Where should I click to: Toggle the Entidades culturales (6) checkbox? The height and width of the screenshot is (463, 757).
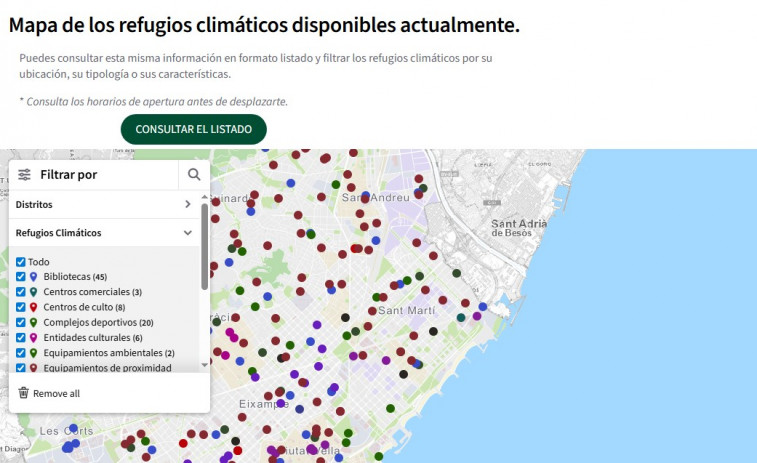click(x=20, y=337)
